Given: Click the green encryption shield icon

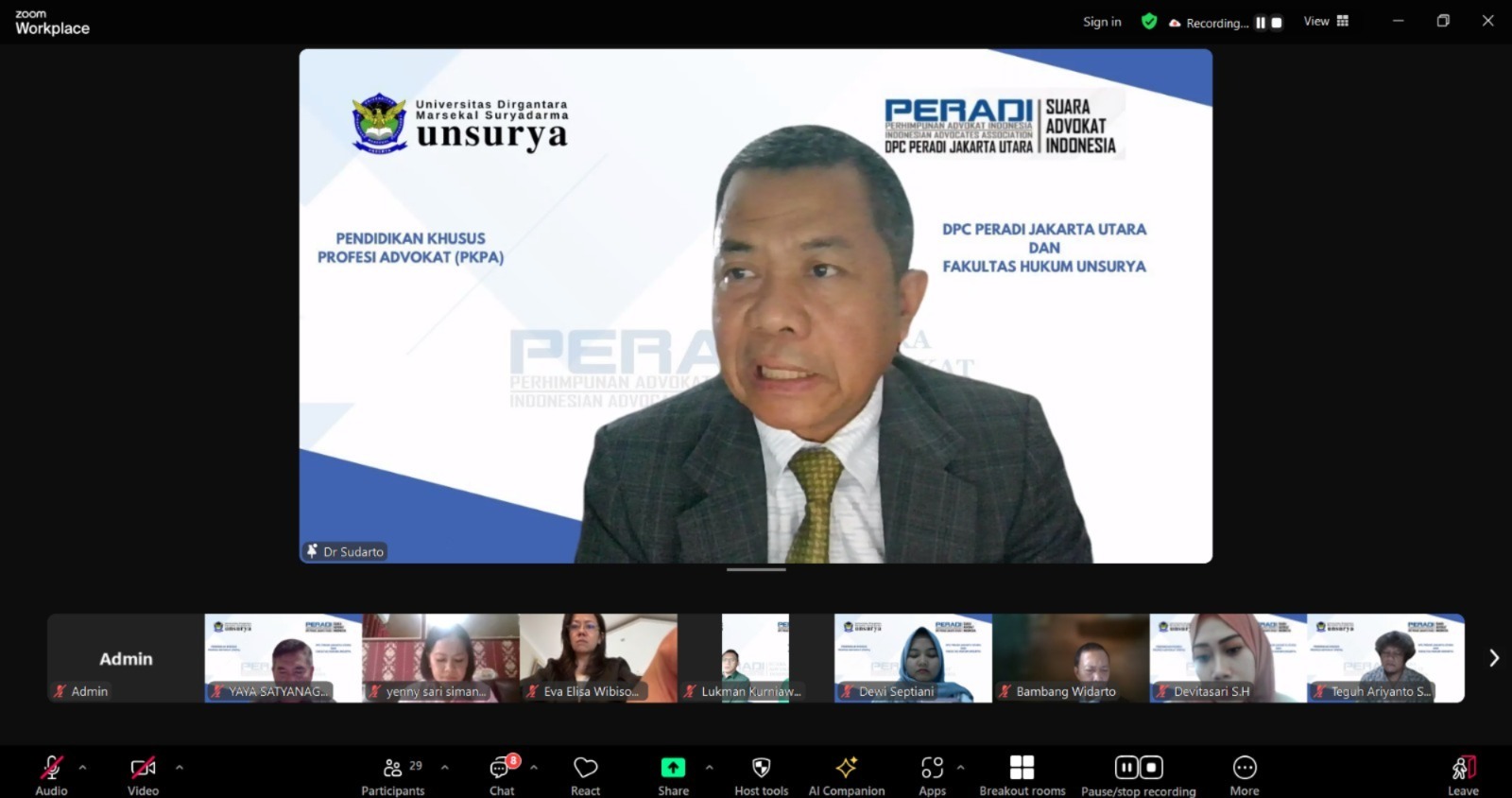Looking at the screenshot, I should [1149, 22].
